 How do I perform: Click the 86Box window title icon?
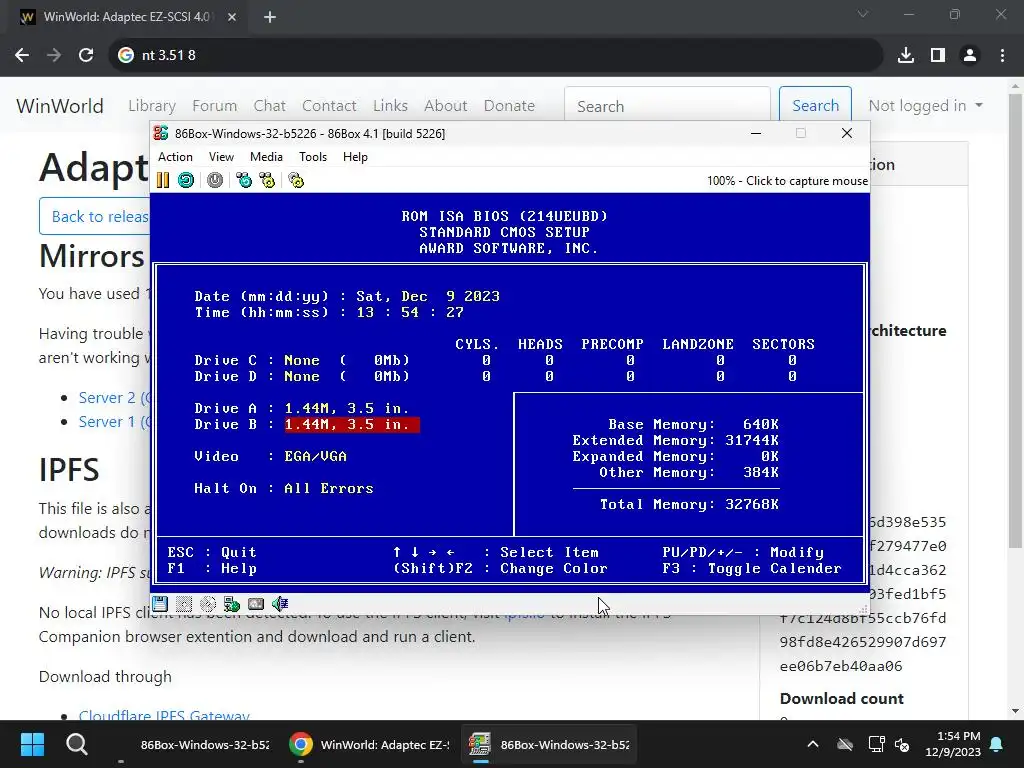161,133
